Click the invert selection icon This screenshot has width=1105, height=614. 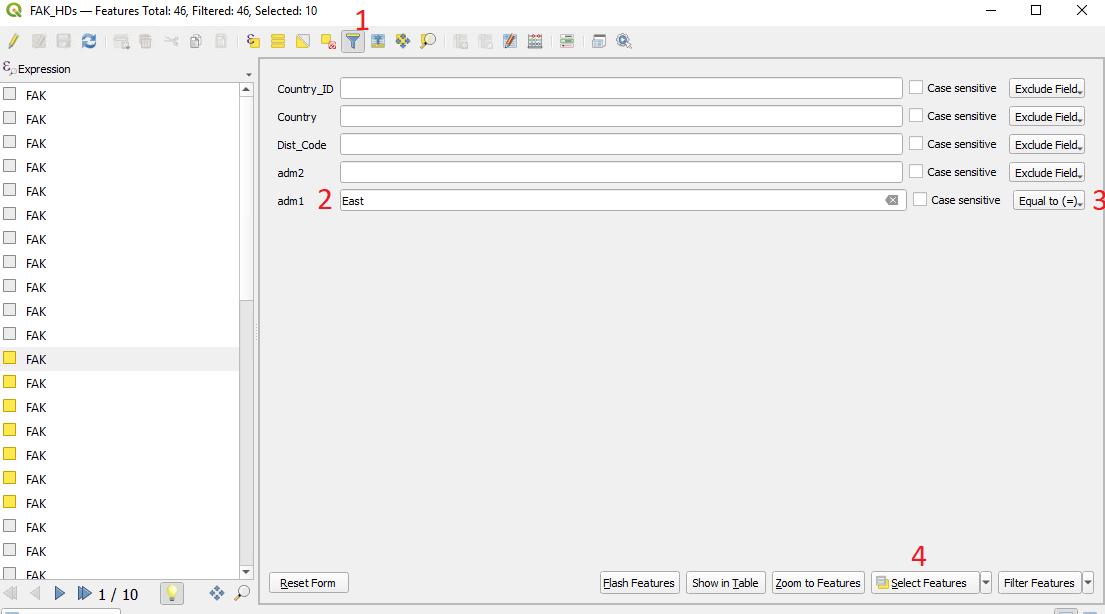[x=303, y=41]
